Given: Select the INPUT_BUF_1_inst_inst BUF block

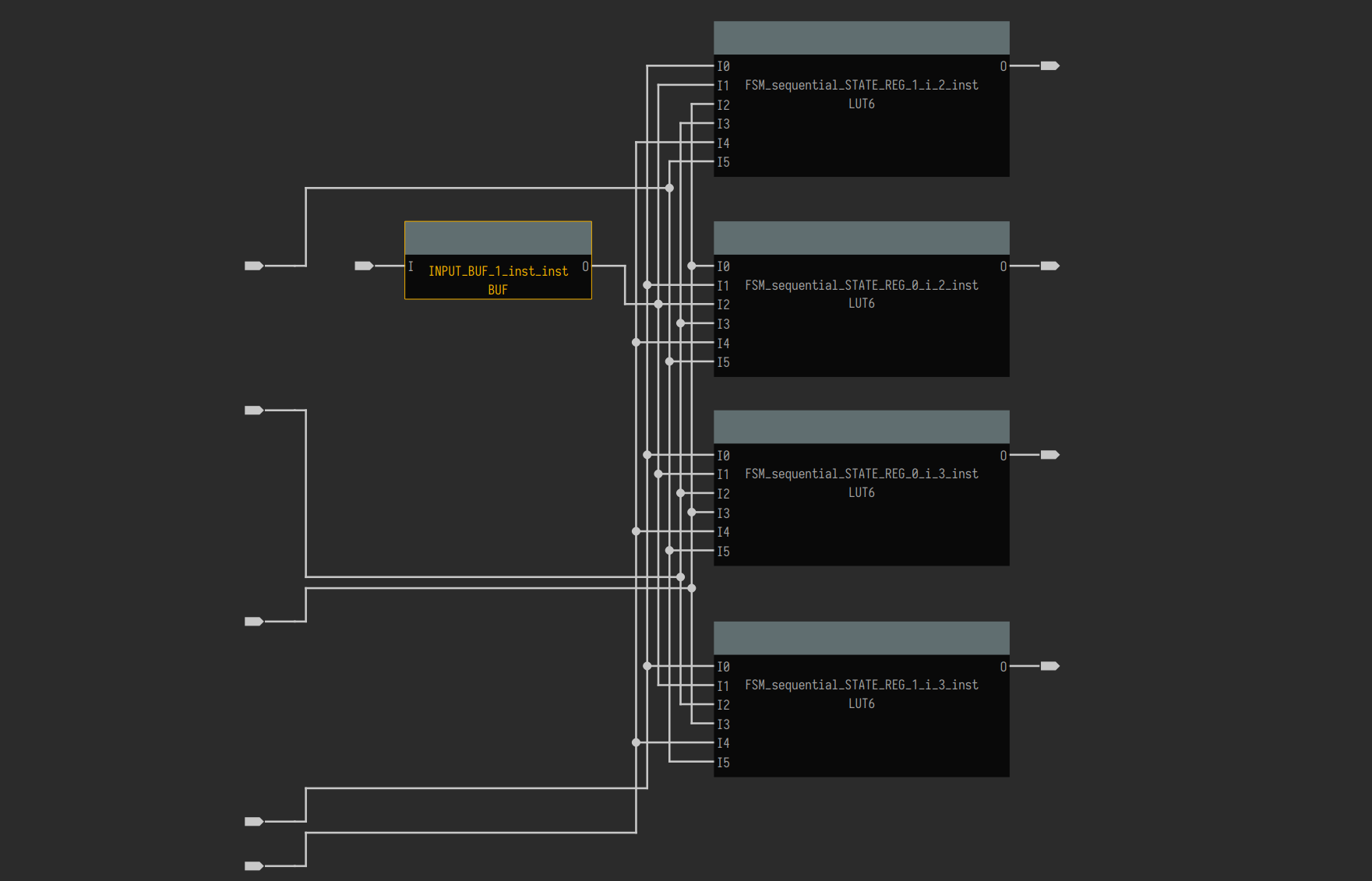Looking at the screenshot, I should (x=498, y=277).
